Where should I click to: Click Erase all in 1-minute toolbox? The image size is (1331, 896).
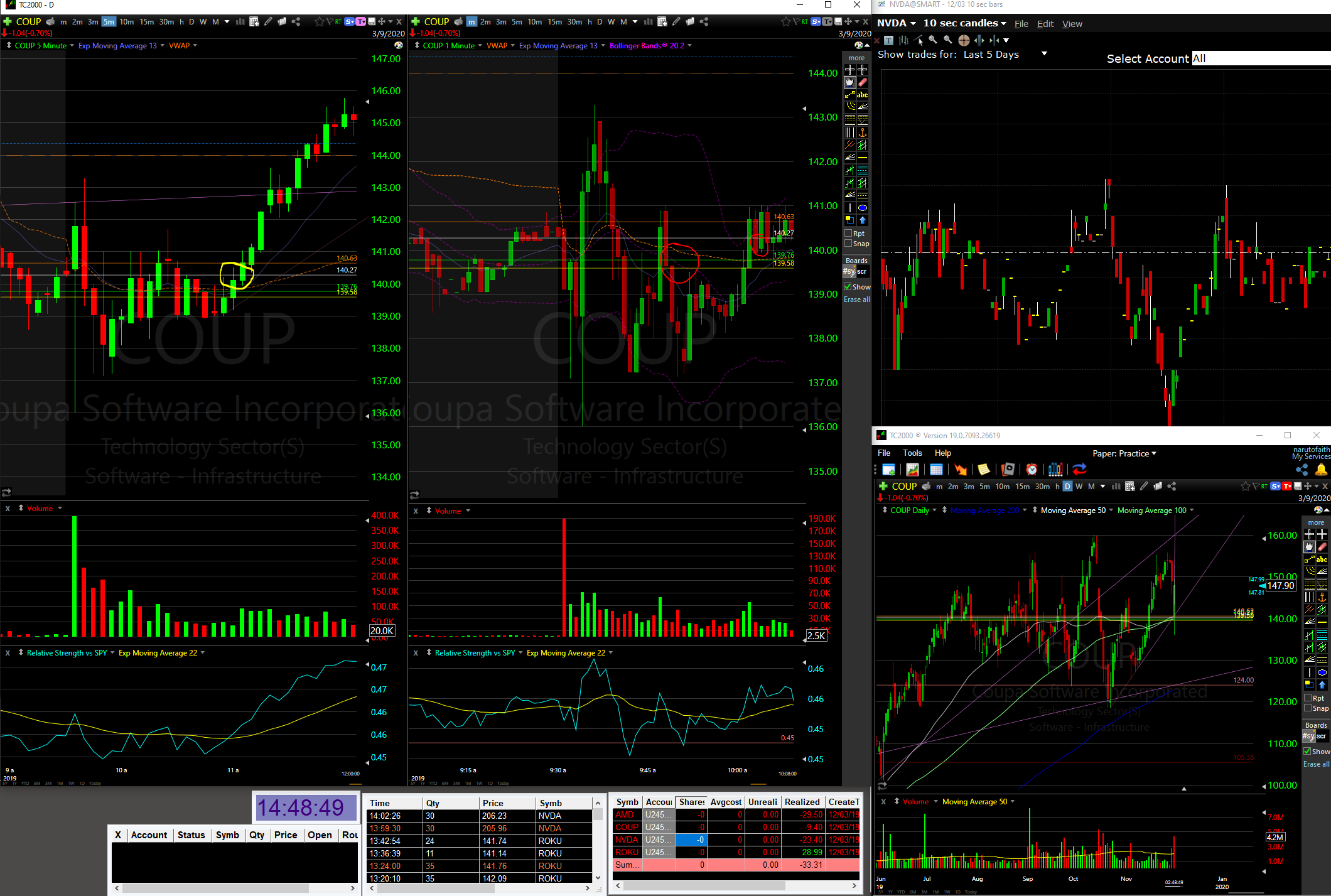856,300
